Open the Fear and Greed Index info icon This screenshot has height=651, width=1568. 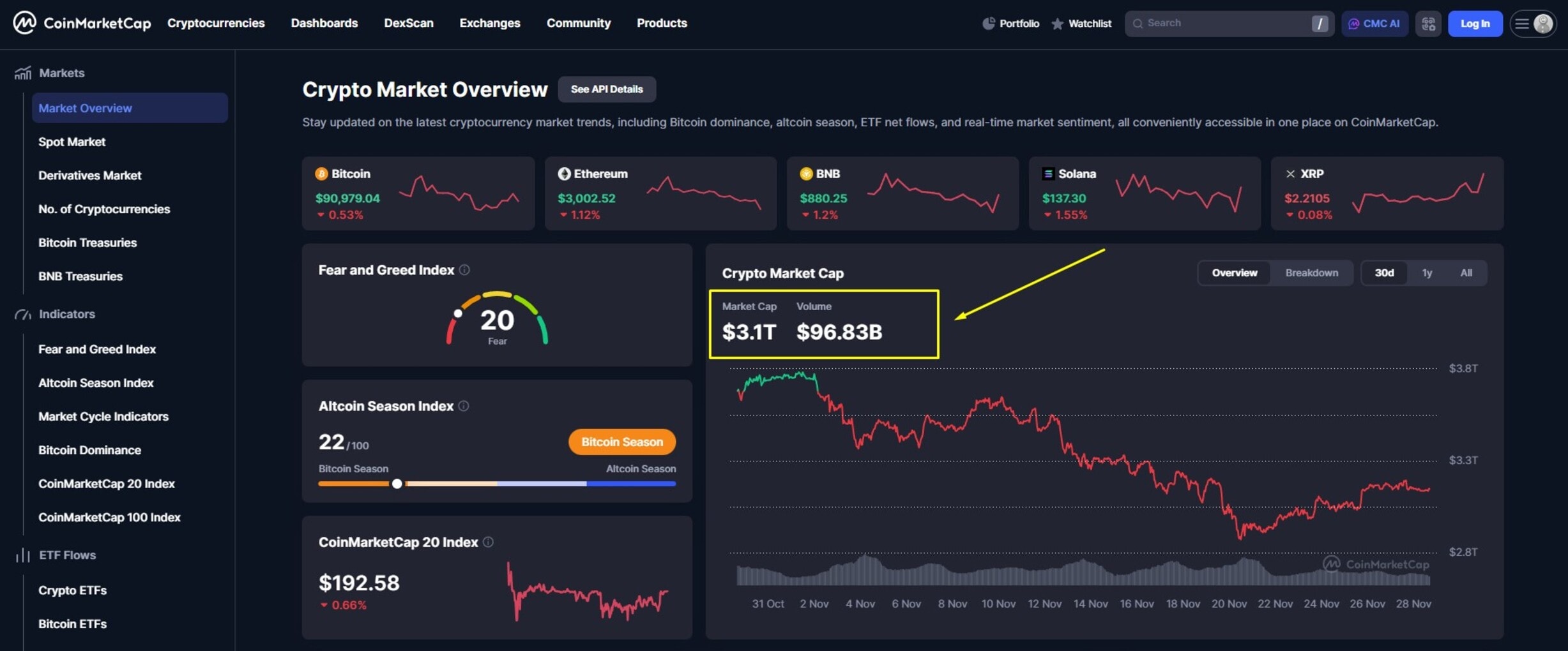tap(464, 269)
